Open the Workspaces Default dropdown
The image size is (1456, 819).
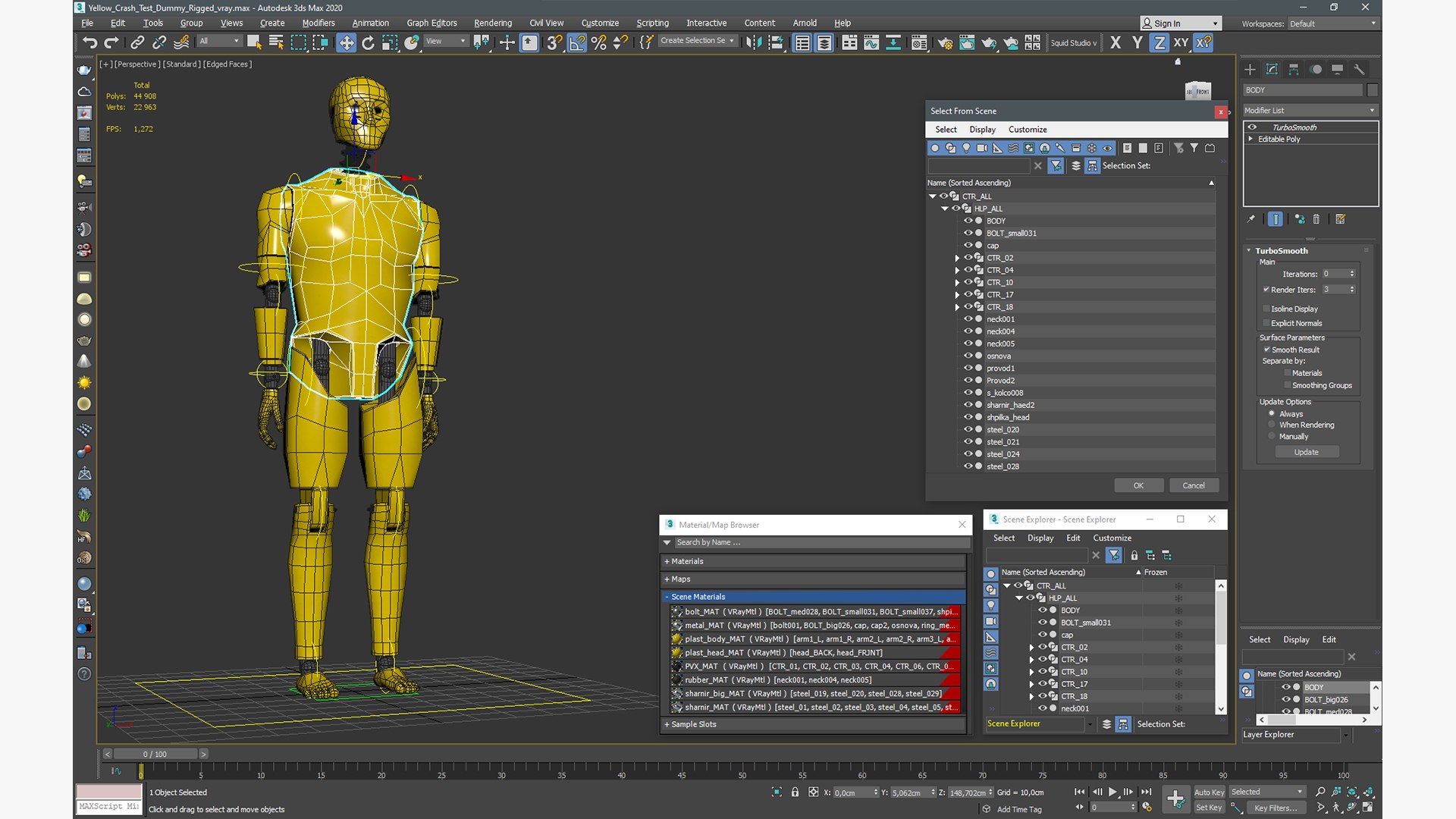point(1332,24)
